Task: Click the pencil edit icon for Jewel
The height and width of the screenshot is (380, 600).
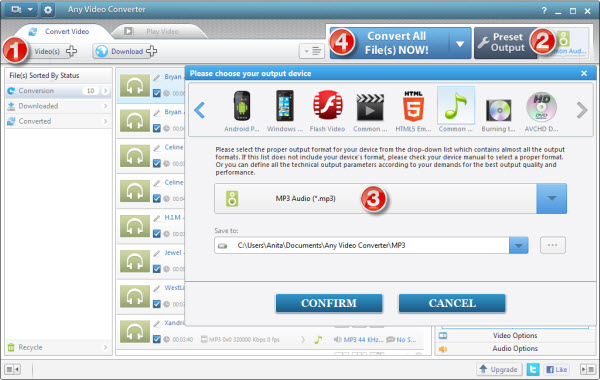Action: point(157,253)
